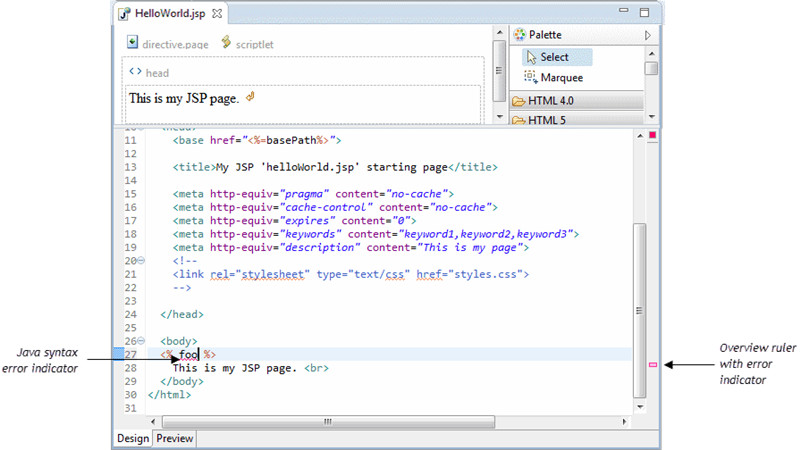Switch to the Preview tab
The image size is (800, 450).
(x=175, y=438)
